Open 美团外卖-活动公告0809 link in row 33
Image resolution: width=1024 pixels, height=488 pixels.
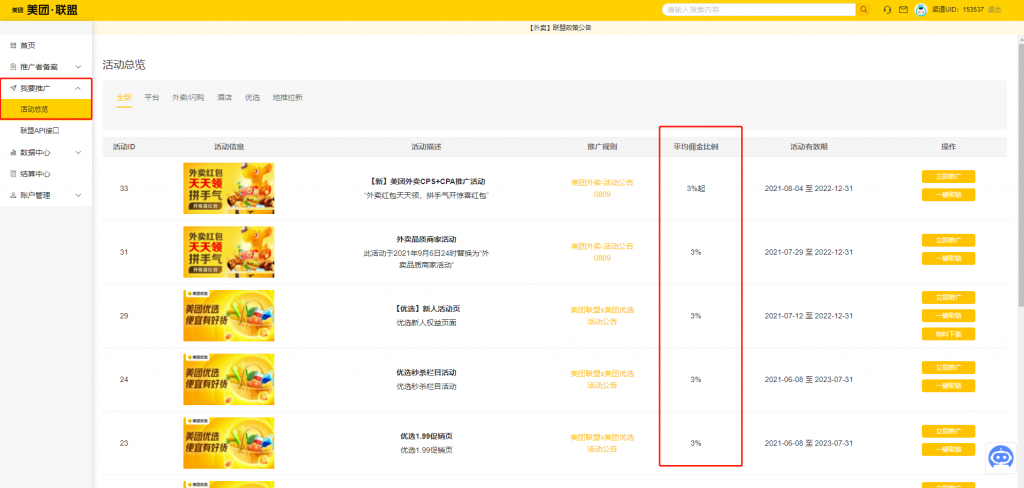pos(602,189)
